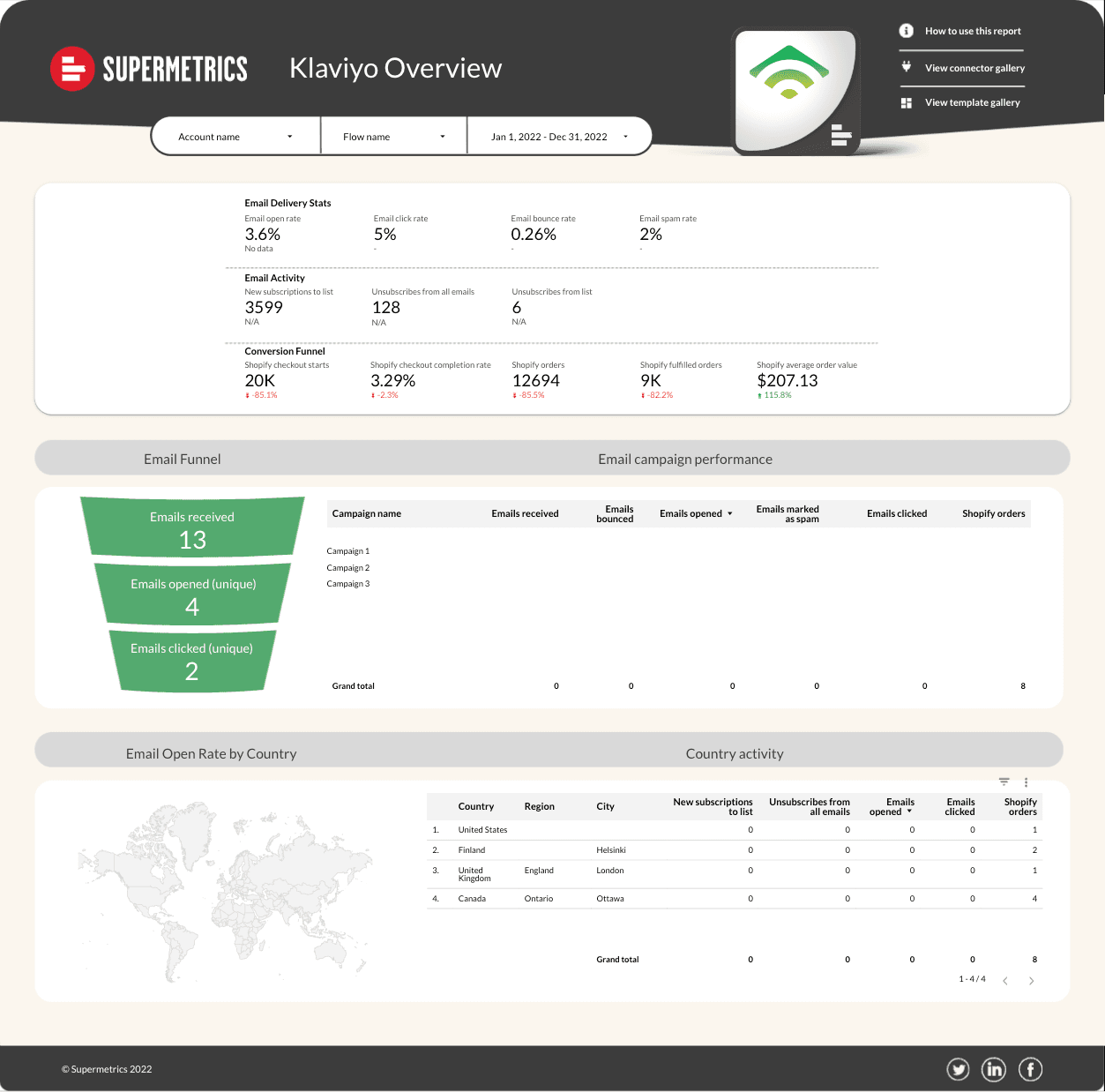This screenshot has width=1105, height=1092.
Task: Click the plug icon for connector gallery
Action: point(906,67)
